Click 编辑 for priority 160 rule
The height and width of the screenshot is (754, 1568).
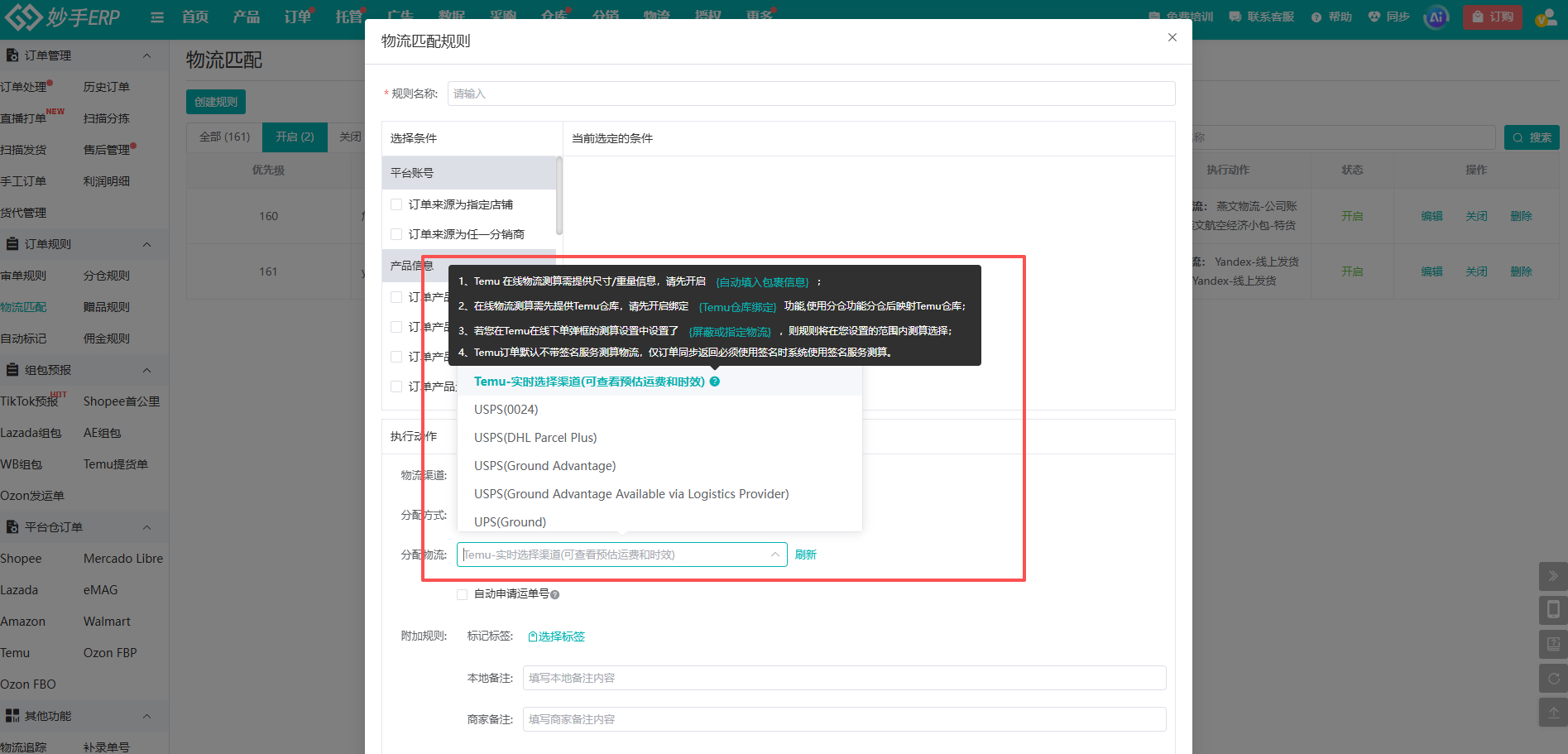coord(1431,216)
